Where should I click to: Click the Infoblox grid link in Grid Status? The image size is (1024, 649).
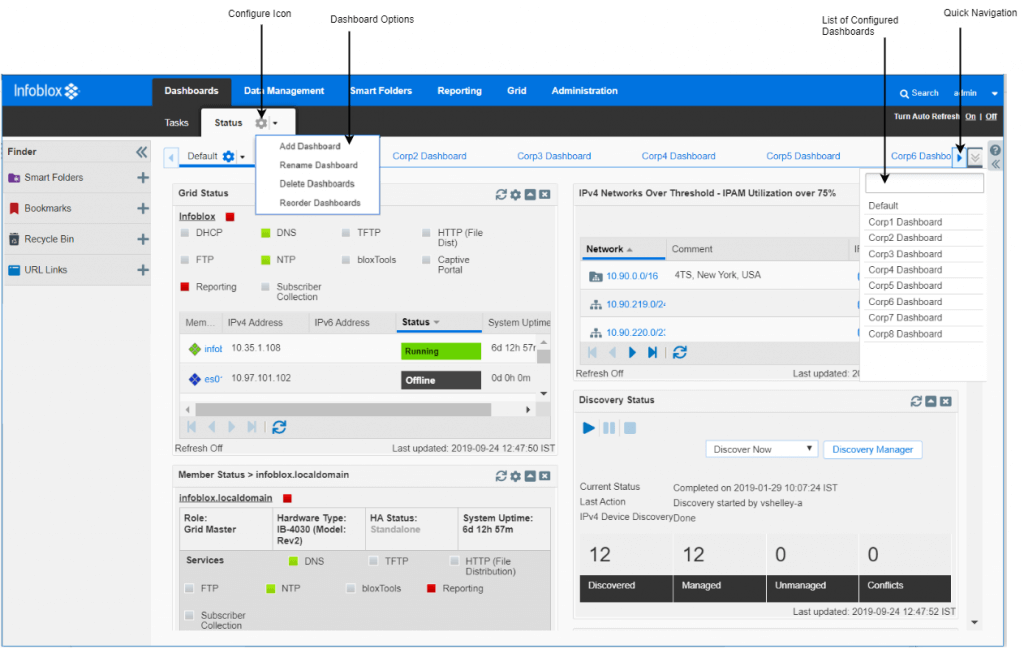click(197, 216)
